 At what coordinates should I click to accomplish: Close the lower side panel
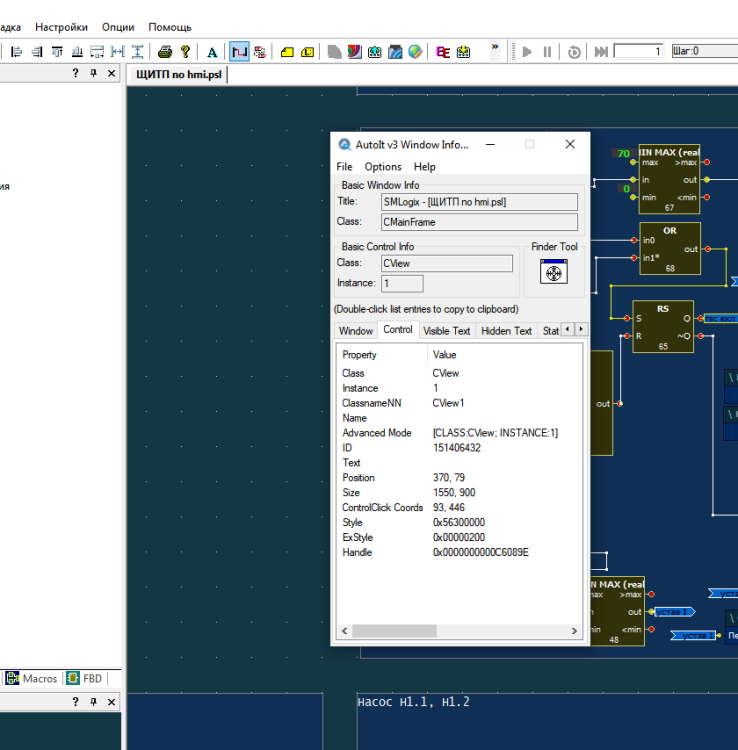coord(111,702)
